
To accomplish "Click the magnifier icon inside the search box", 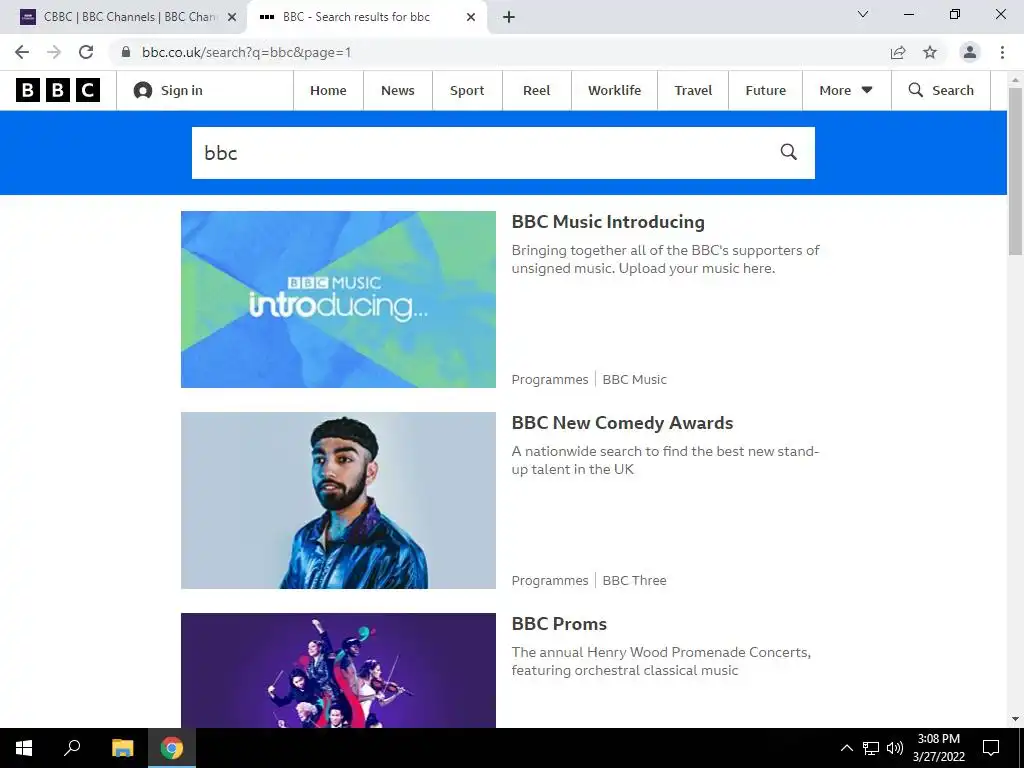I will click(789, 152).
